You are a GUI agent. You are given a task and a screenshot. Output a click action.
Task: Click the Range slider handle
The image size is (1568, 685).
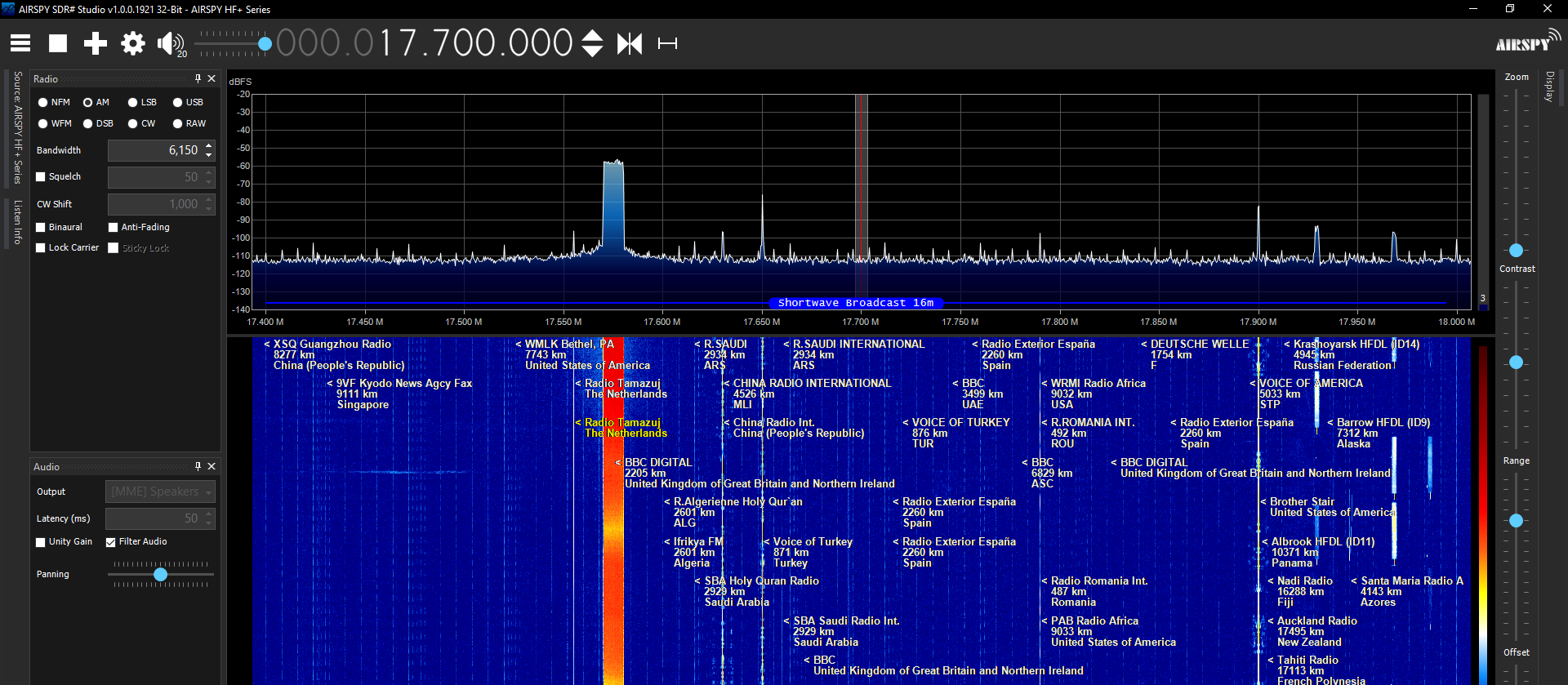(x=1517, y=521)
